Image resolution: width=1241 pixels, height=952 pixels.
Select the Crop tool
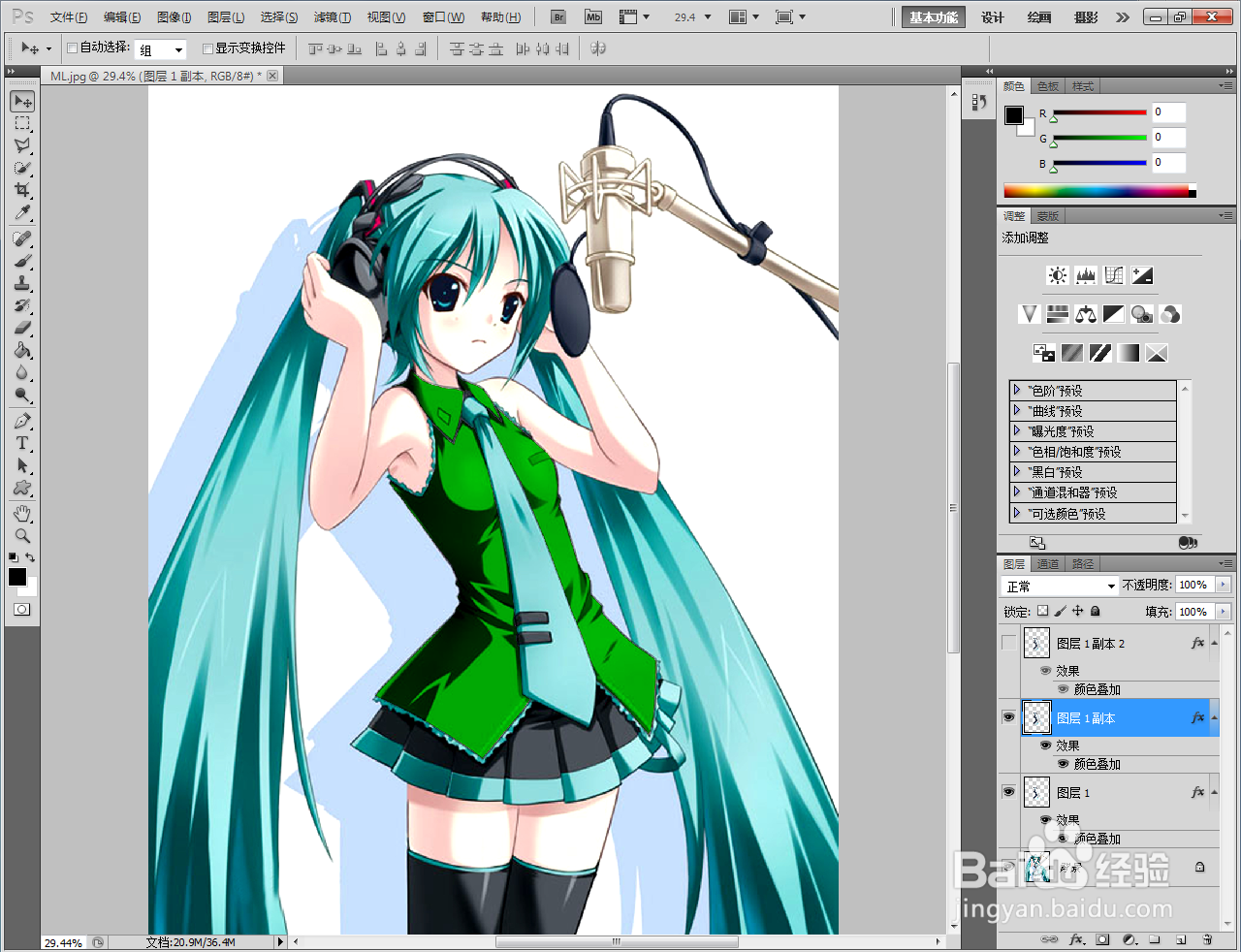coord(22,190)
